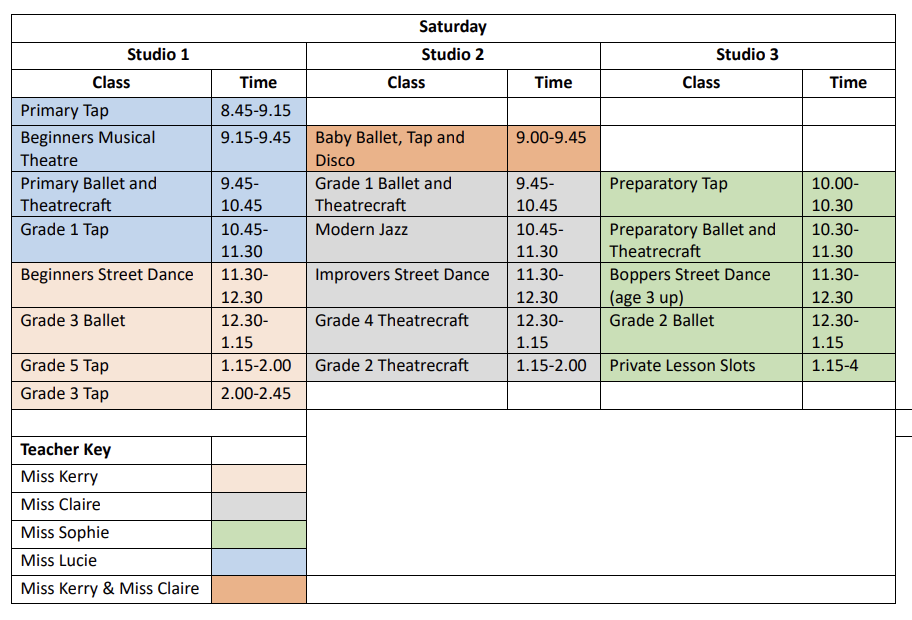Click the Miss Claire grey color swatch
The image size is (912, 620).
(x=258, y=505)
